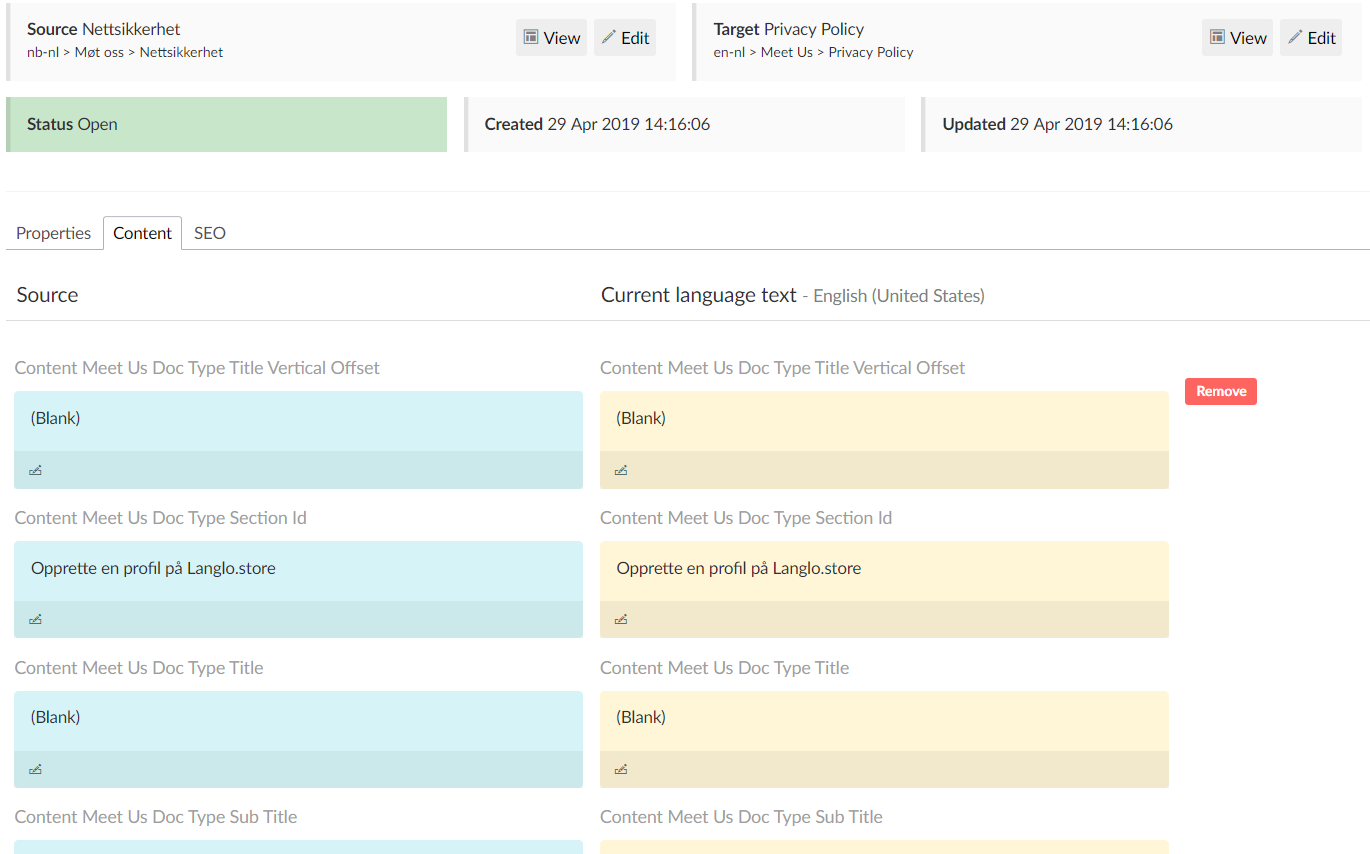The width and height of the screenshot is (1370, 854).
Task: Click edit icon under target Doc Type Title
Action: click(x=621, y=769)
